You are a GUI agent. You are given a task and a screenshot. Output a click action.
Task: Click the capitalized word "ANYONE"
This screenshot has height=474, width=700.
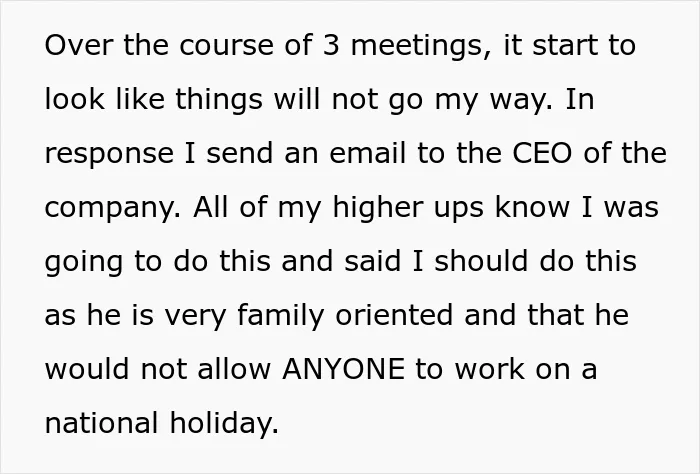tap(343, 369)
